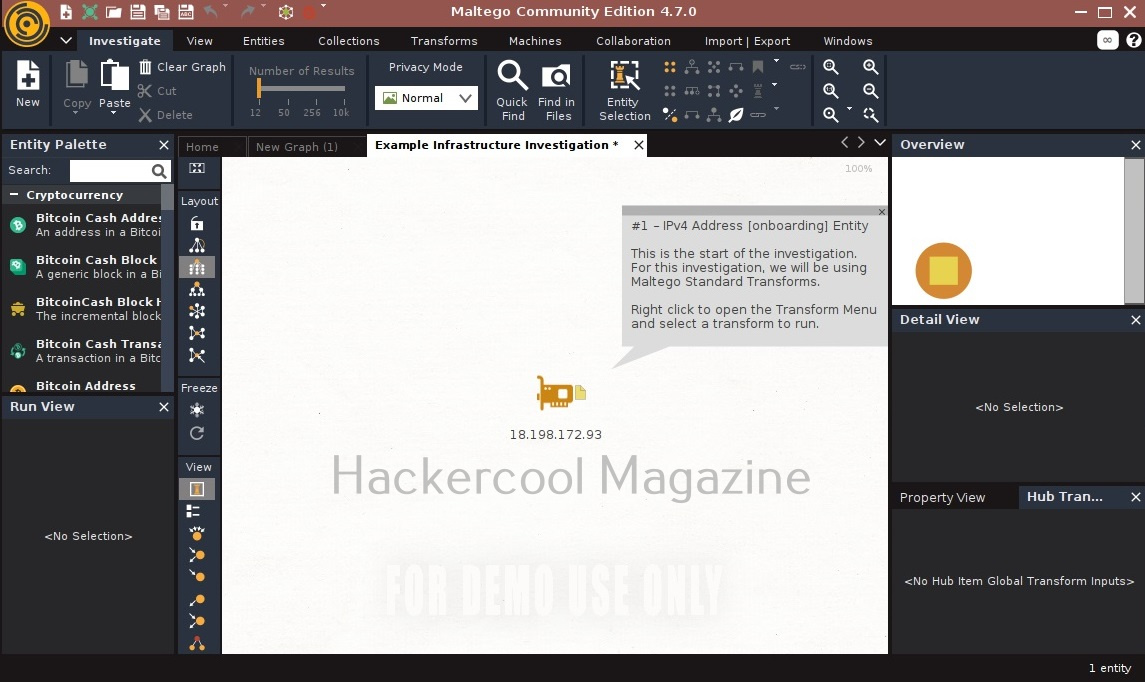Image resolution: width=1145 pixels, height=682 pixels.
Task: Toggle the normal entity view mode
Action: click(x=197, y=488)
